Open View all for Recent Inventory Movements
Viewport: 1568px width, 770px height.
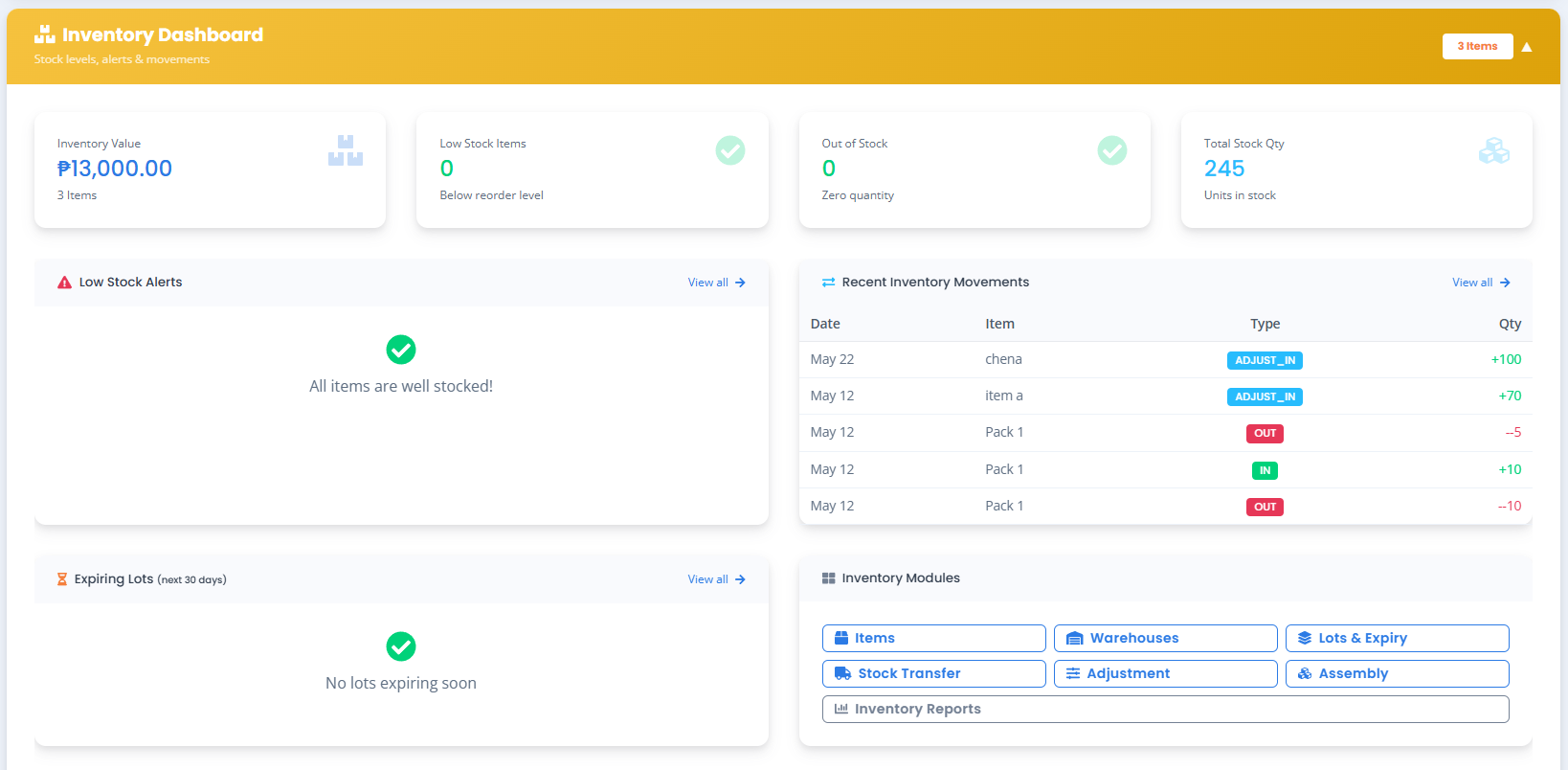coord(1481,283)
